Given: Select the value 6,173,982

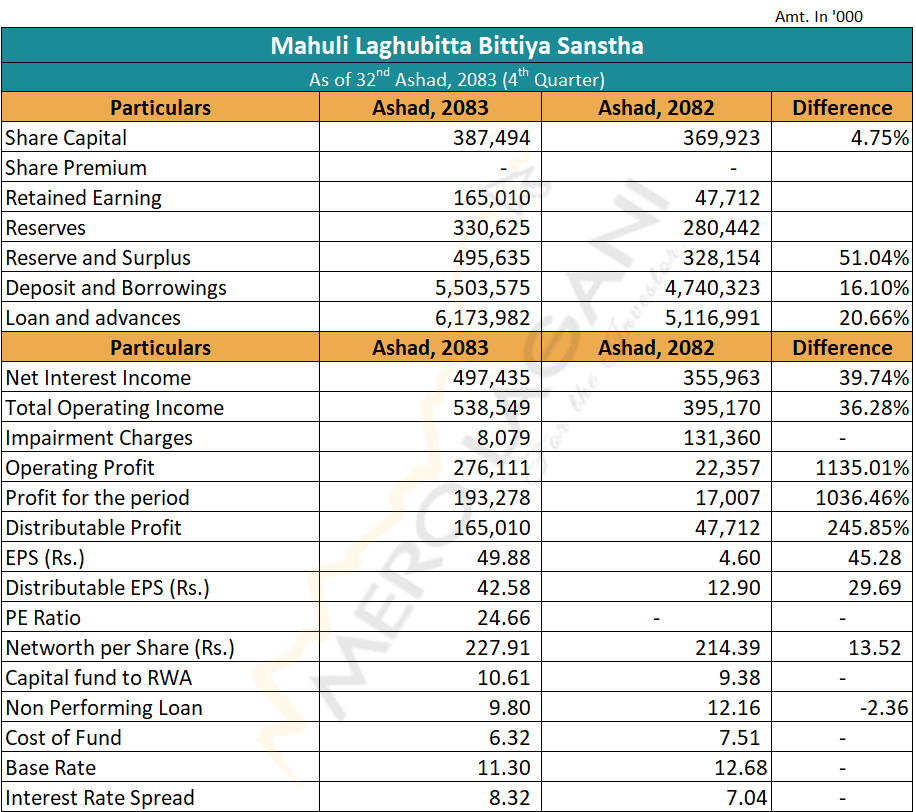Looking at the screenshot, I should coord(483,318).
